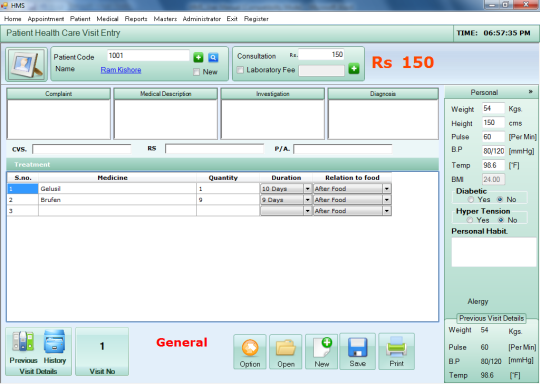Click the Height field in Personal panel
Screen dimensions: 540x384
tap(493, 123)
